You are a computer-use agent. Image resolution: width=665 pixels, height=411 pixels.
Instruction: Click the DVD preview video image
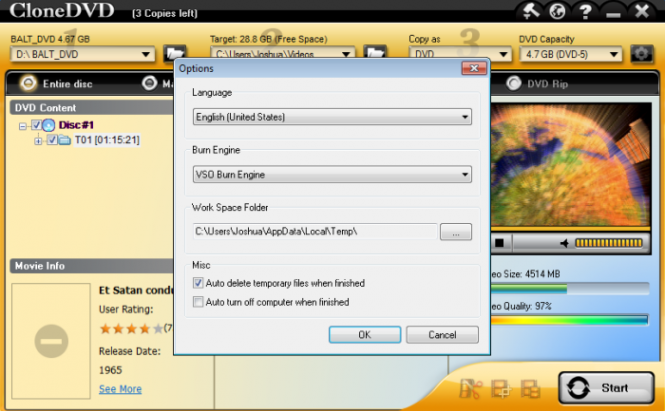571,165
